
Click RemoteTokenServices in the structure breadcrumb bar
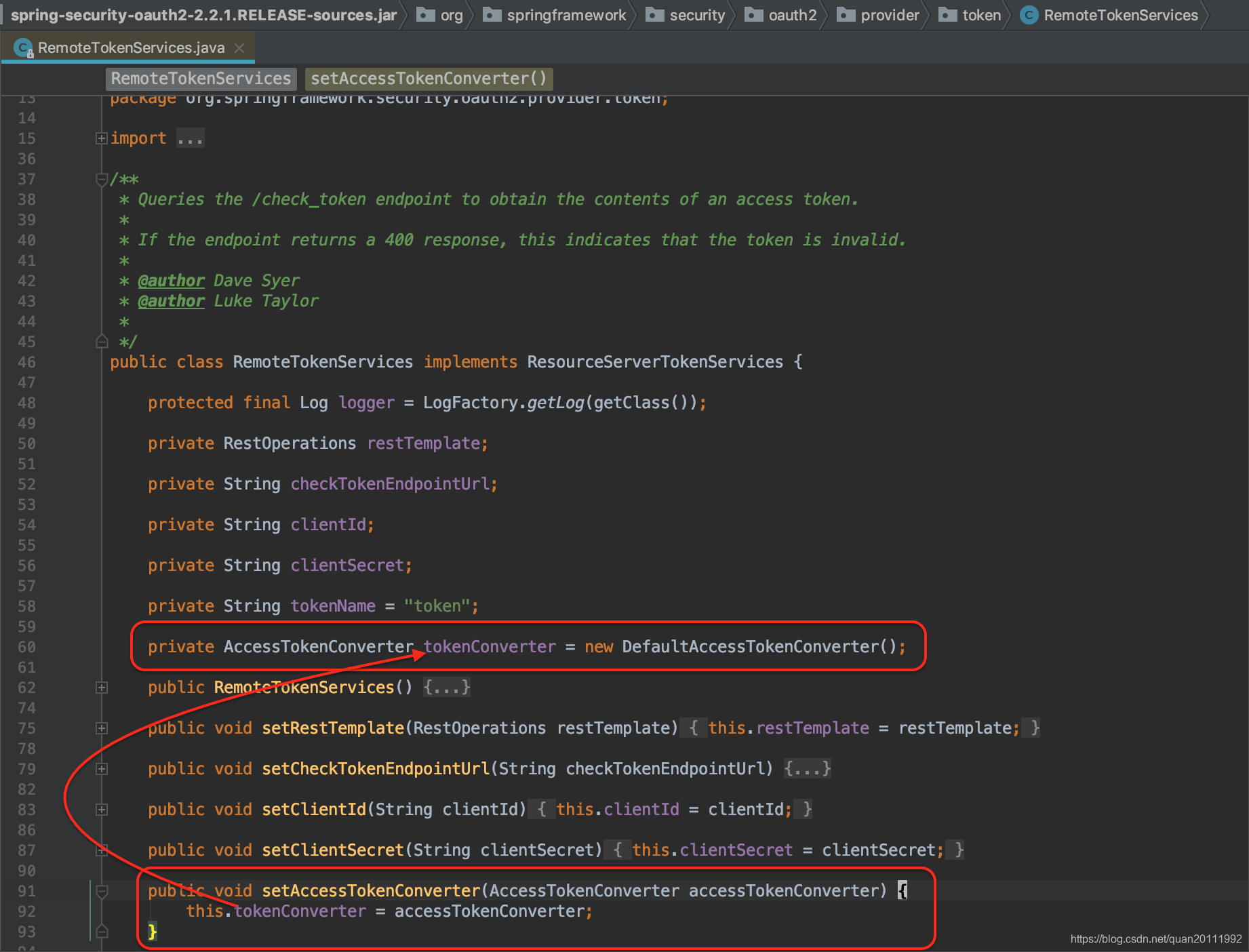pos(201,79)
